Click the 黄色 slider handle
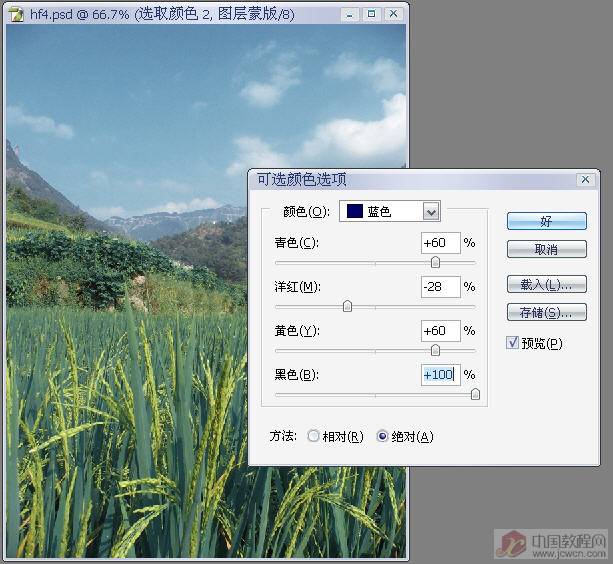This screenshot has width=613, height=564. pyautogui.click(x=435, y=350)
